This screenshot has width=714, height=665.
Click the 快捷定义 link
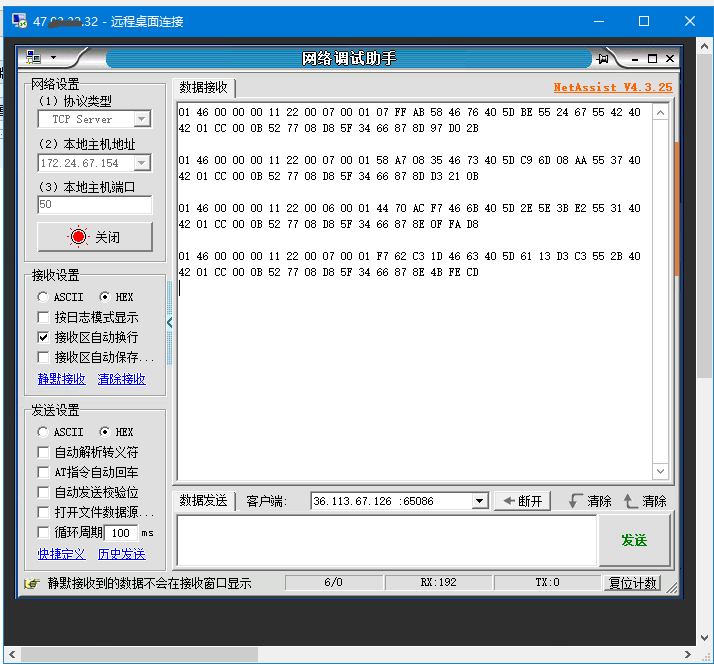coord(61,554)
